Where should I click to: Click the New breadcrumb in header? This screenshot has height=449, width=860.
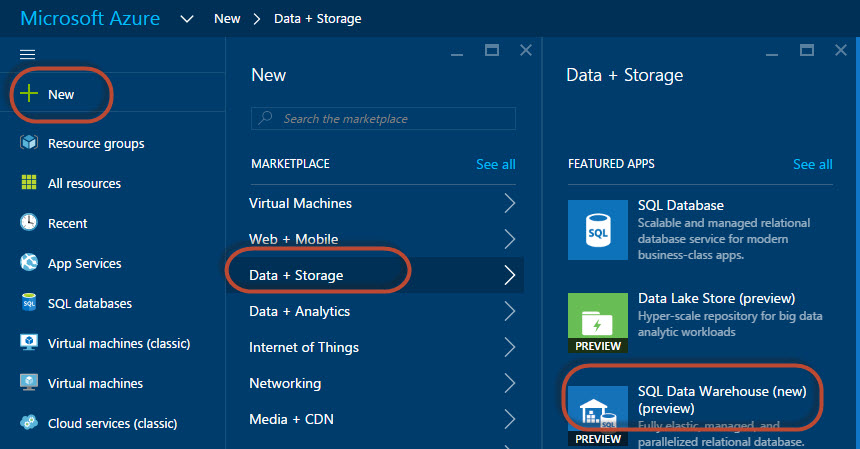[227, 19]
